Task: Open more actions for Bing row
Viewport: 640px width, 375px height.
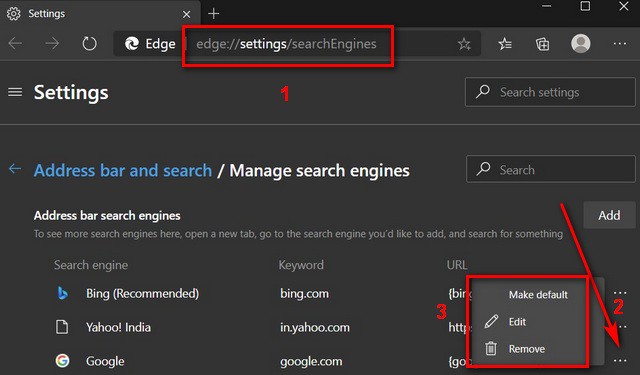Action: [620, 293]
